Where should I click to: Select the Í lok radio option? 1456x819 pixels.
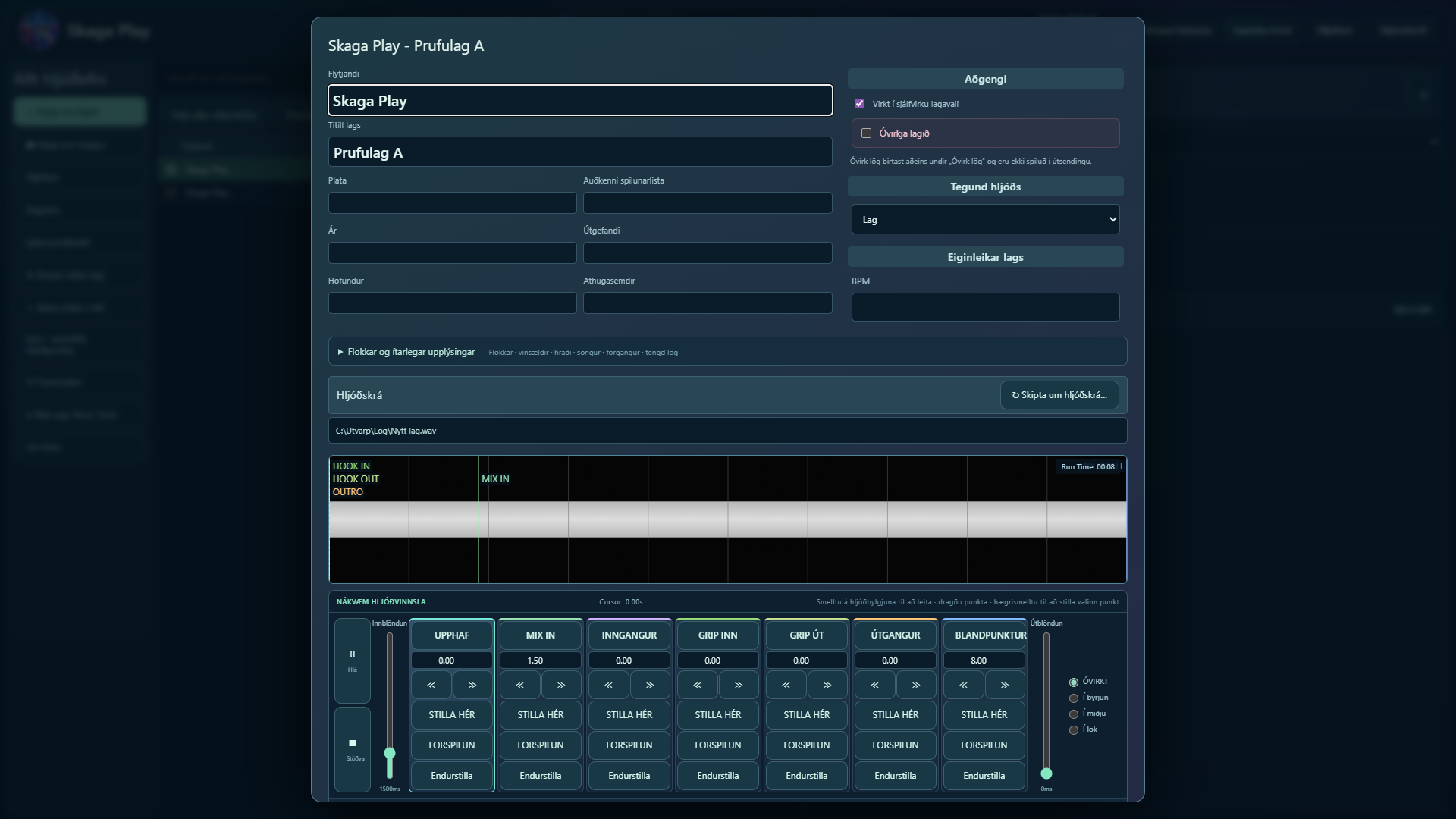1074,730
